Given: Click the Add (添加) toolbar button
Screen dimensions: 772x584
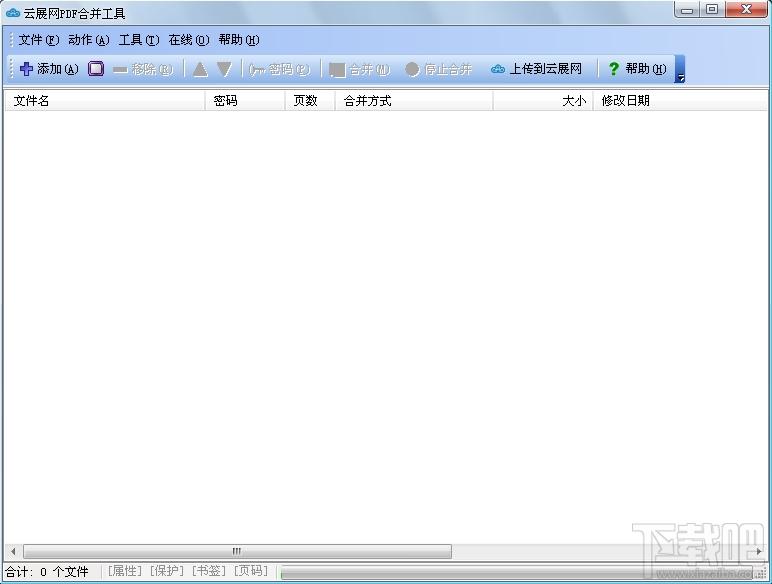Looking at the screenshot, I should [x=49, y=69].
